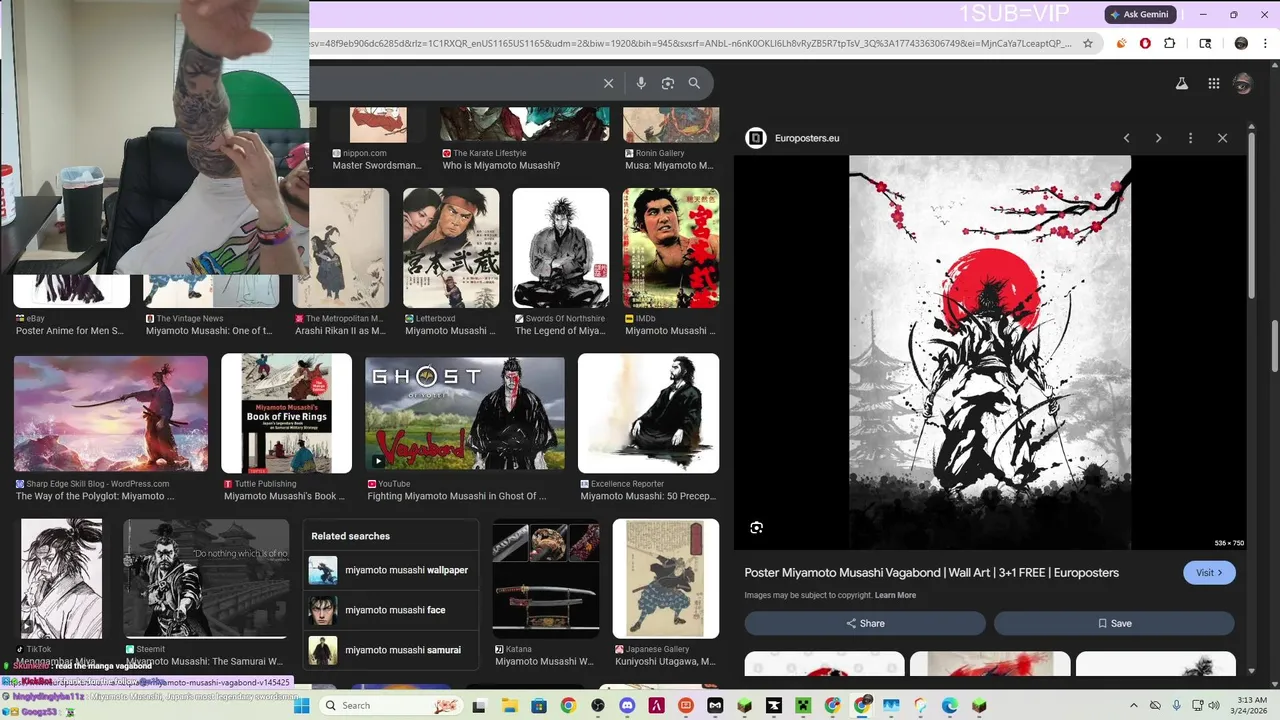The height and width of the screenshot is (720, 1280).
Task: Click "Poster Anime for Men S..." eBay title
Action: click(x=70, y=331)
